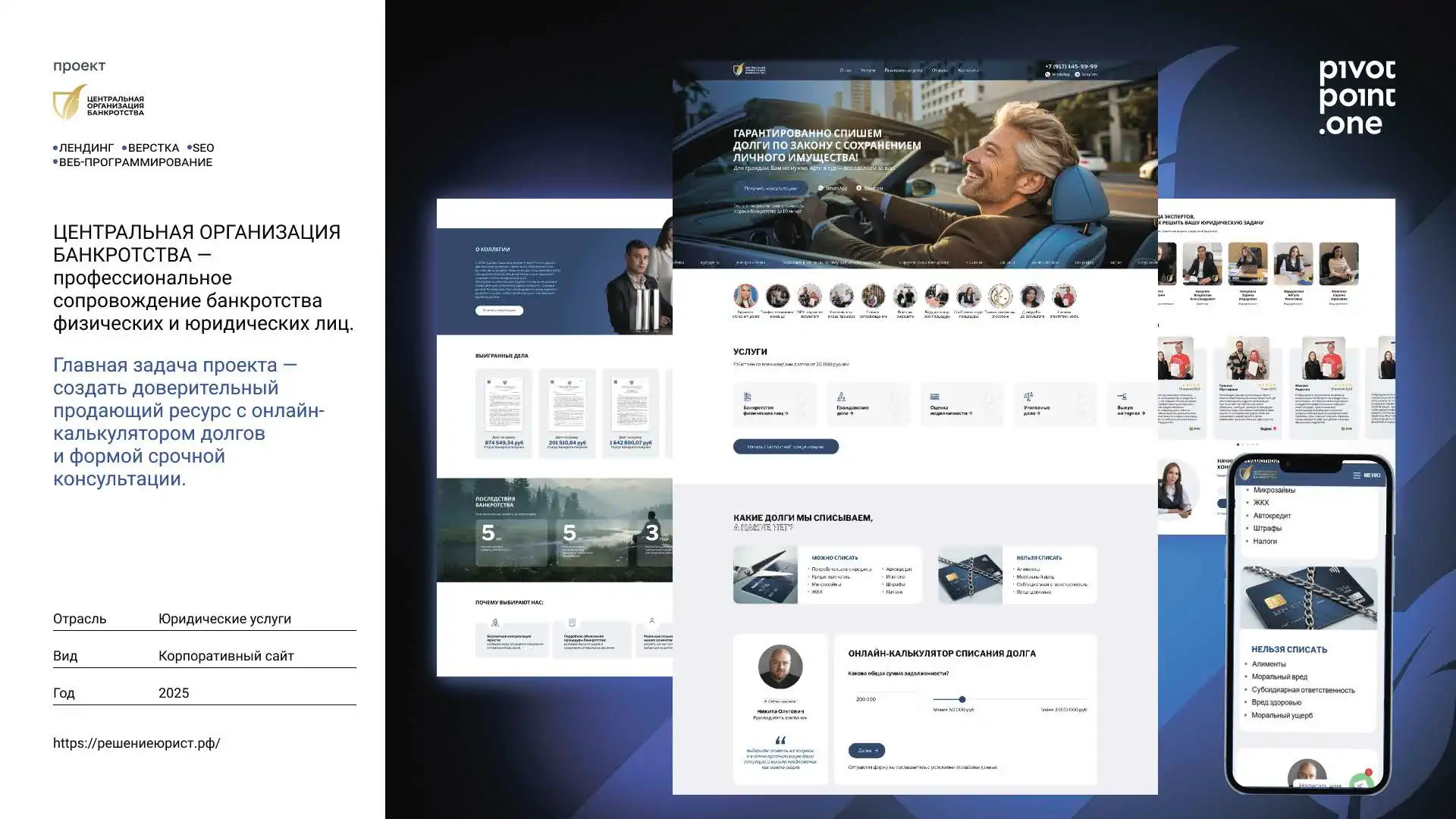
Task: Click the Гражданские дела service icon
Action: [841, 397]
